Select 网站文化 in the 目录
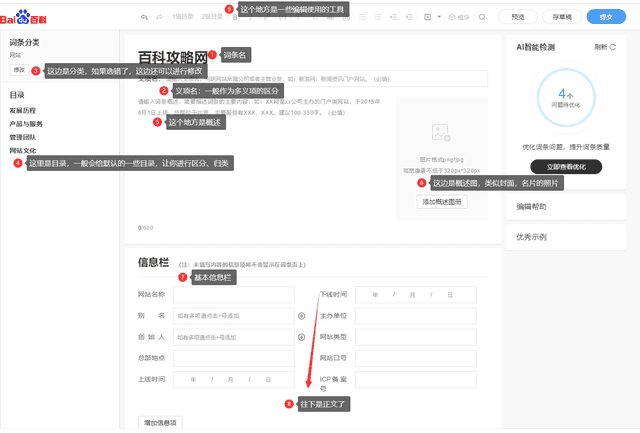The height and width of the screenshot is (433, 640). point(23,151)
